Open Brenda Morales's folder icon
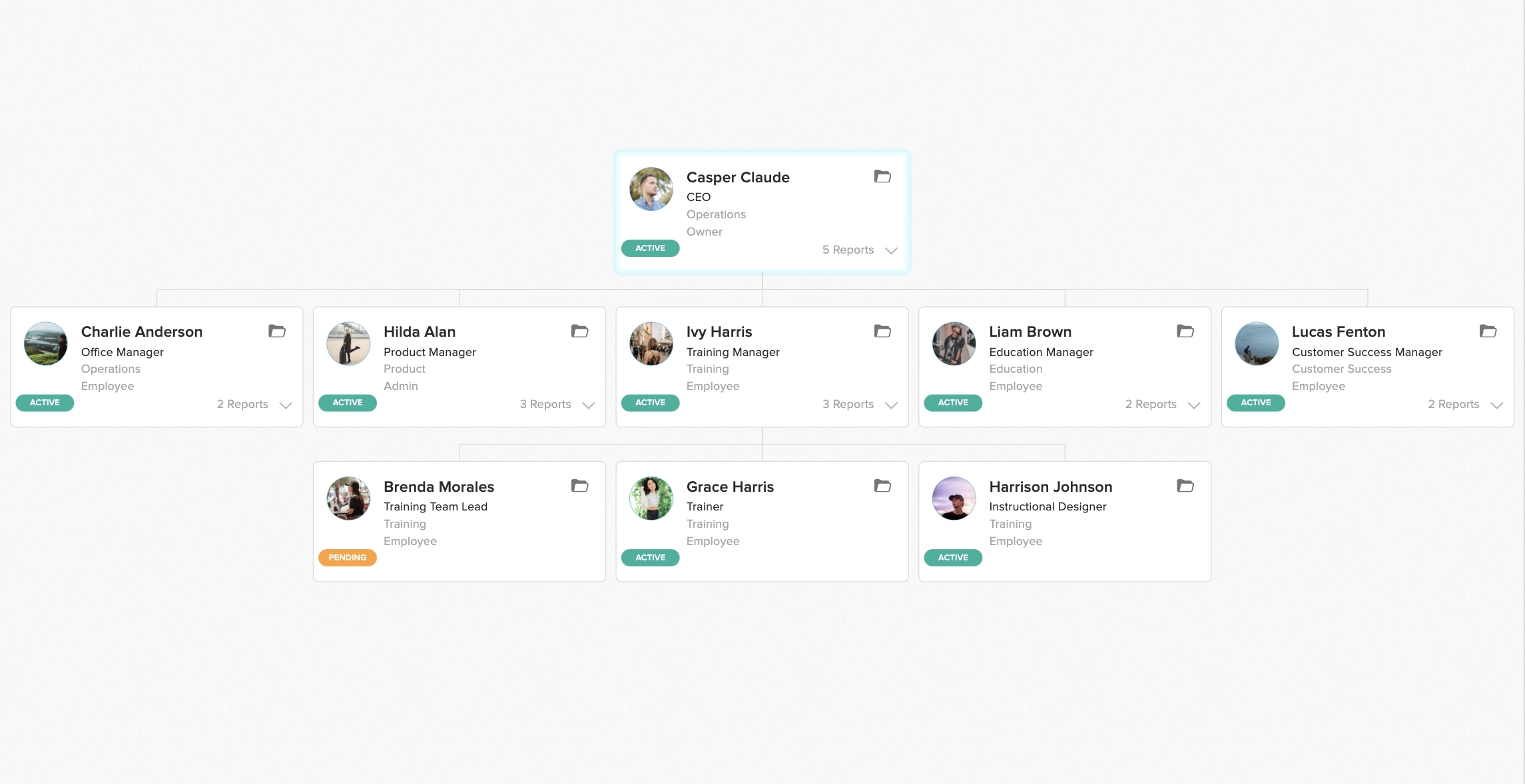Viewport: 1525px width, 784px height. point(580,486)
